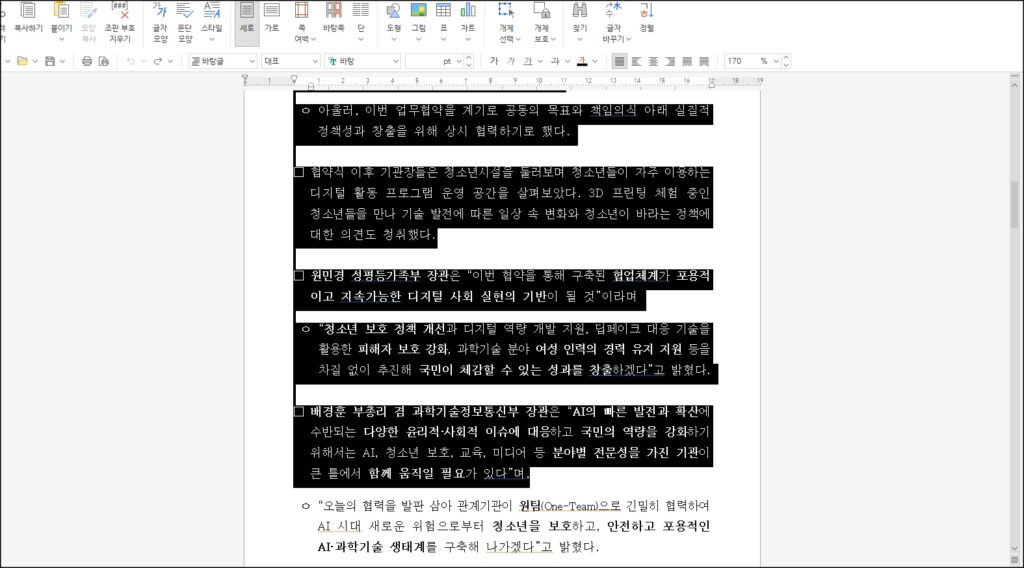Expand the open-folder dropdown arrow

35,61
